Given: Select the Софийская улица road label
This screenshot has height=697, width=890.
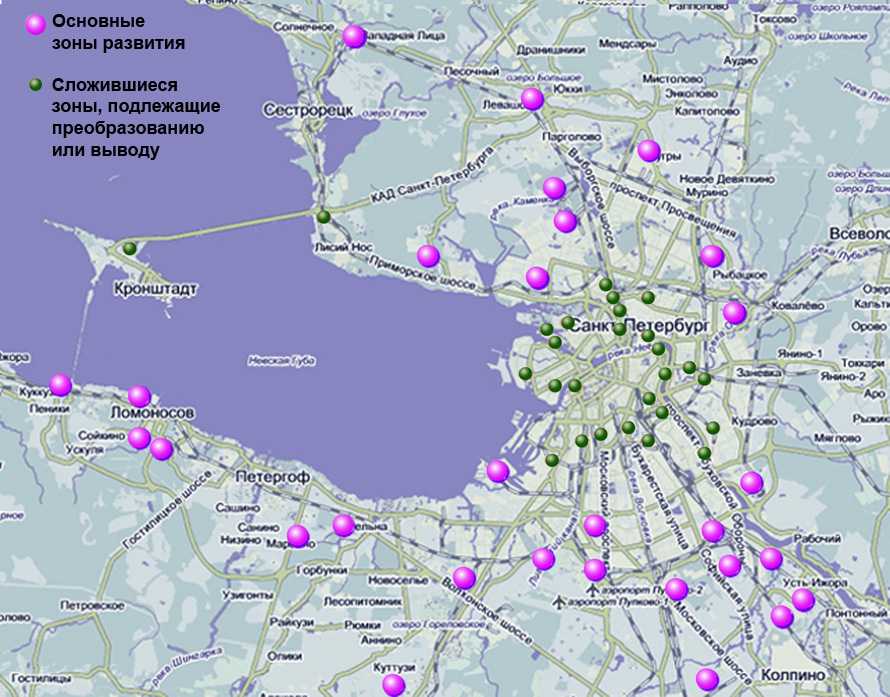Looking at the screenshot, I should point(728,594).
